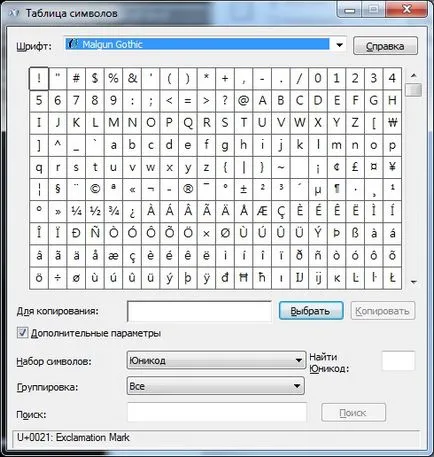
Task: Click the Выбрать button
Action: click(311, 311)
